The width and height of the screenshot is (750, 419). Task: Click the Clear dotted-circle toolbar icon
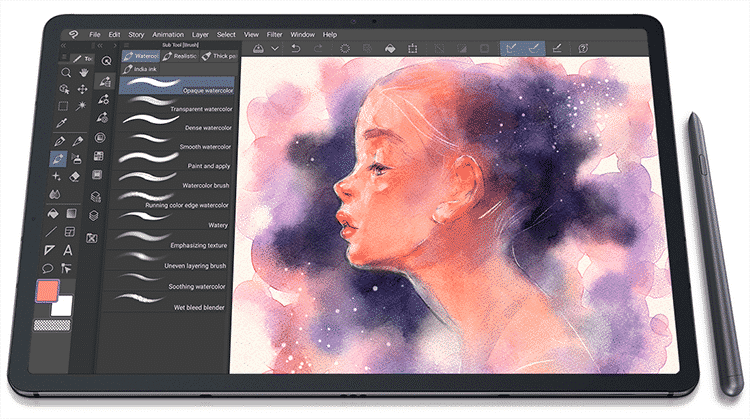(x=344, y=48)
